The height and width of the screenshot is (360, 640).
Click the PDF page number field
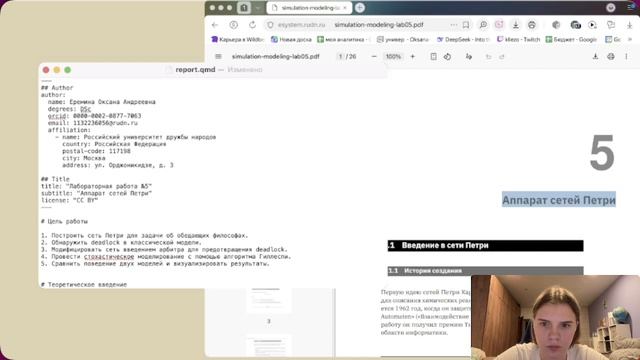click(340, 57)
